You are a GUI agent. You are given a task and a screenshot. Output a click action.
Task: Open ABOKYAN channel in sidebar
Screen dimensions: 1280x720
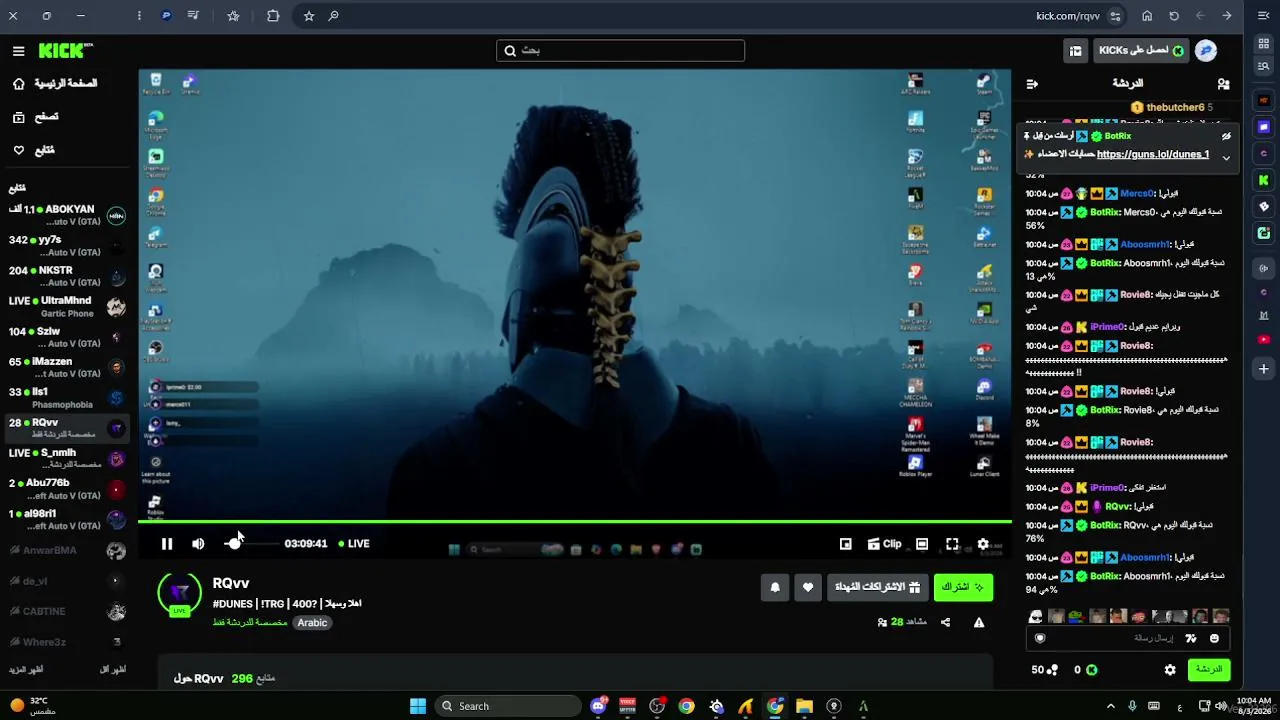[x=68, y=215]
